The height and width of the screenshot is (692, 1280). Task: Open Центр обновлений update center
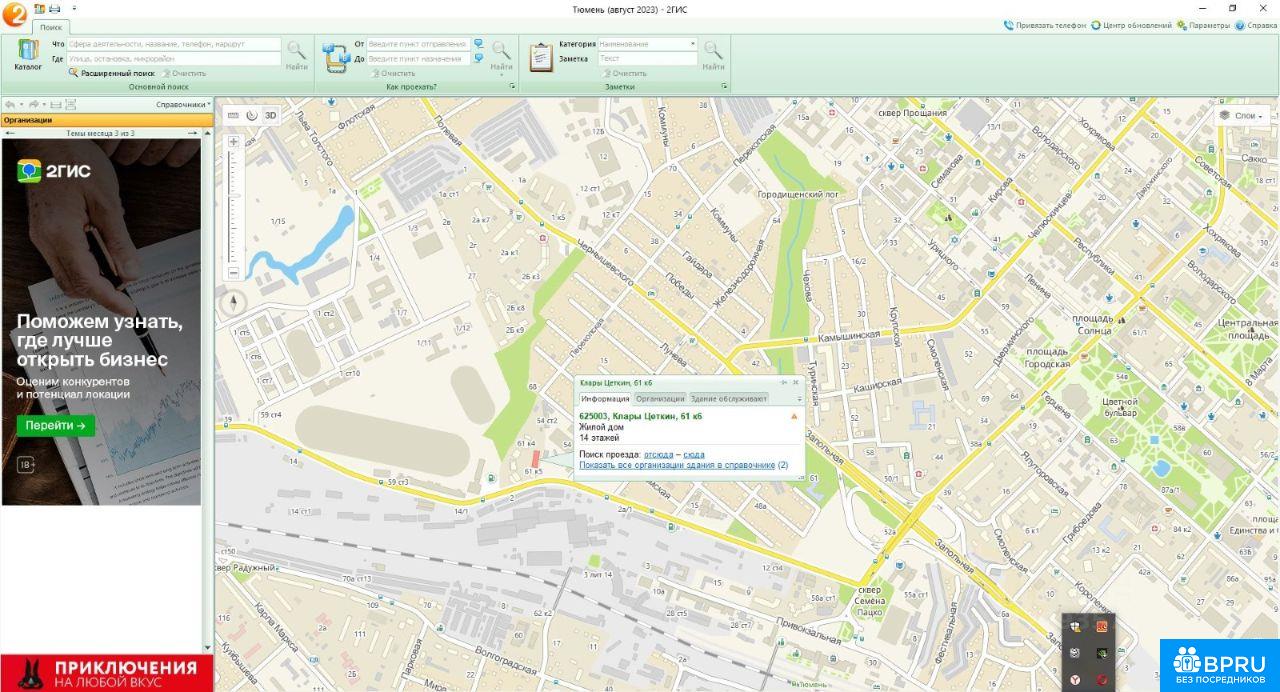click(x=1131, y=25)
